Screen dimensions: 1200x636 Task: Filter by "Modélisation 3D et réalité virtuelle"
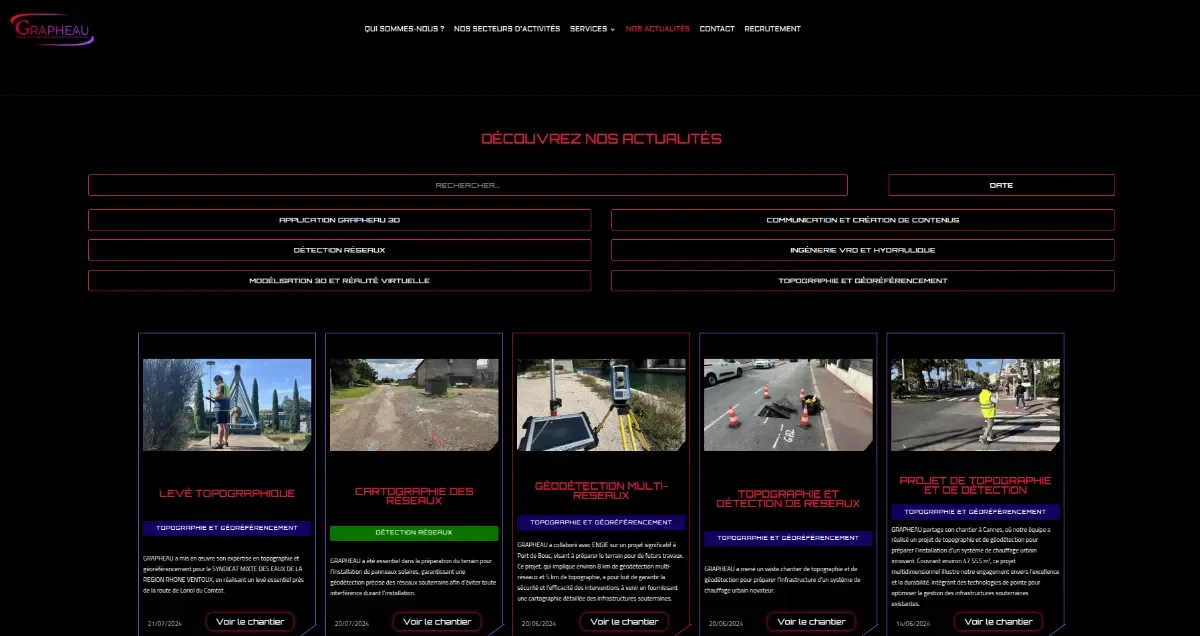pos(339,281)
